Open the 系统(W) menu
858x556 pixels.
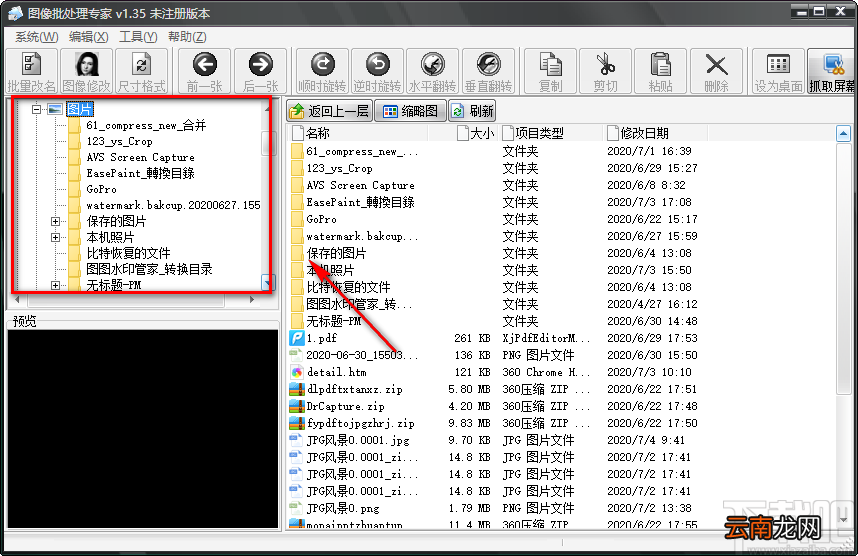pyautogui.click(x=37, y=37)
